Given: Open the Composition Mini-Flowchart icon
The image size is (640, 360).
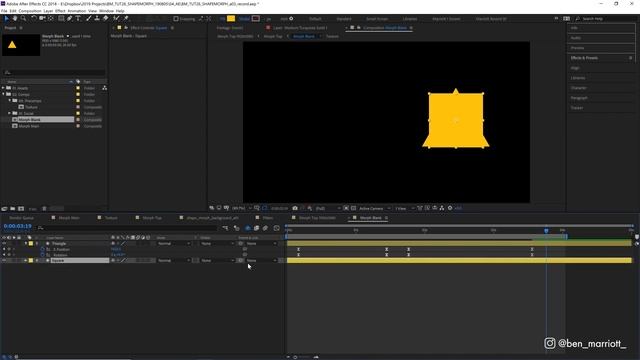Looking at the screenshot, I should click(x=225, y=228).
